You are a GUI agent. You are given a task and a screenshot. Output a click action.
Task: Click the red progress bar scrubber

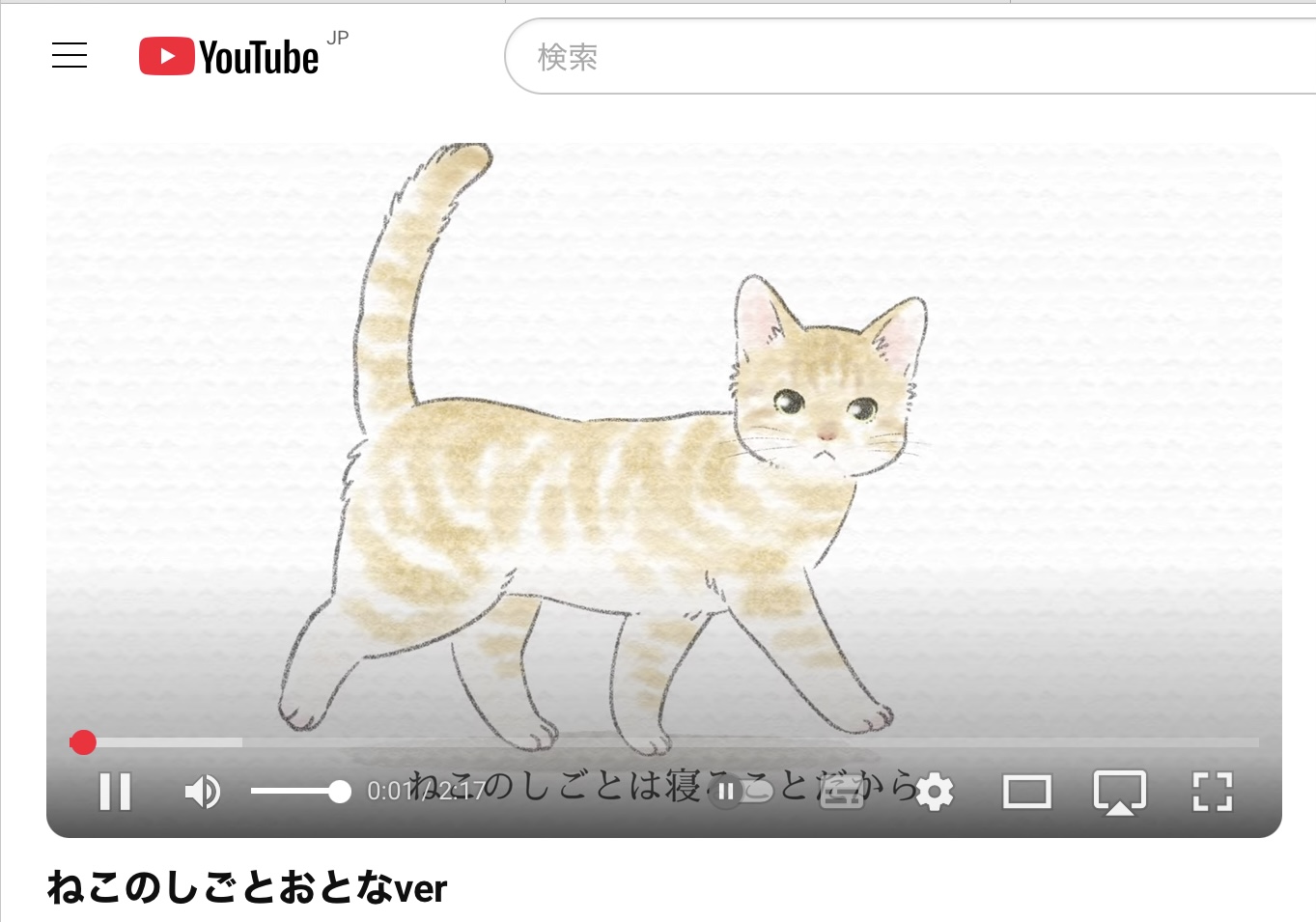click(83, 741)
